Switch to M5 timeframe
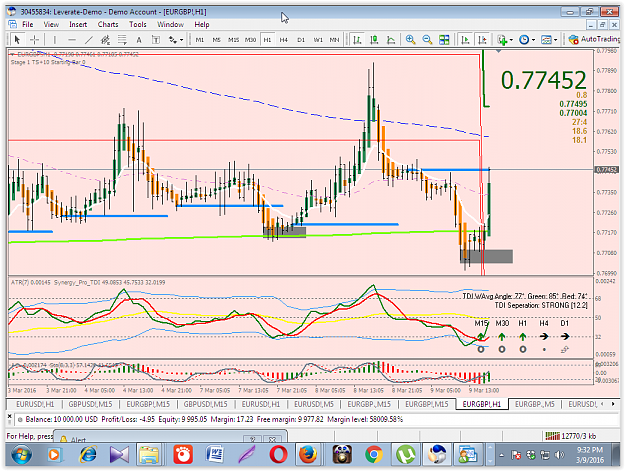Screen dimensions: 625x471 point(216,39)
